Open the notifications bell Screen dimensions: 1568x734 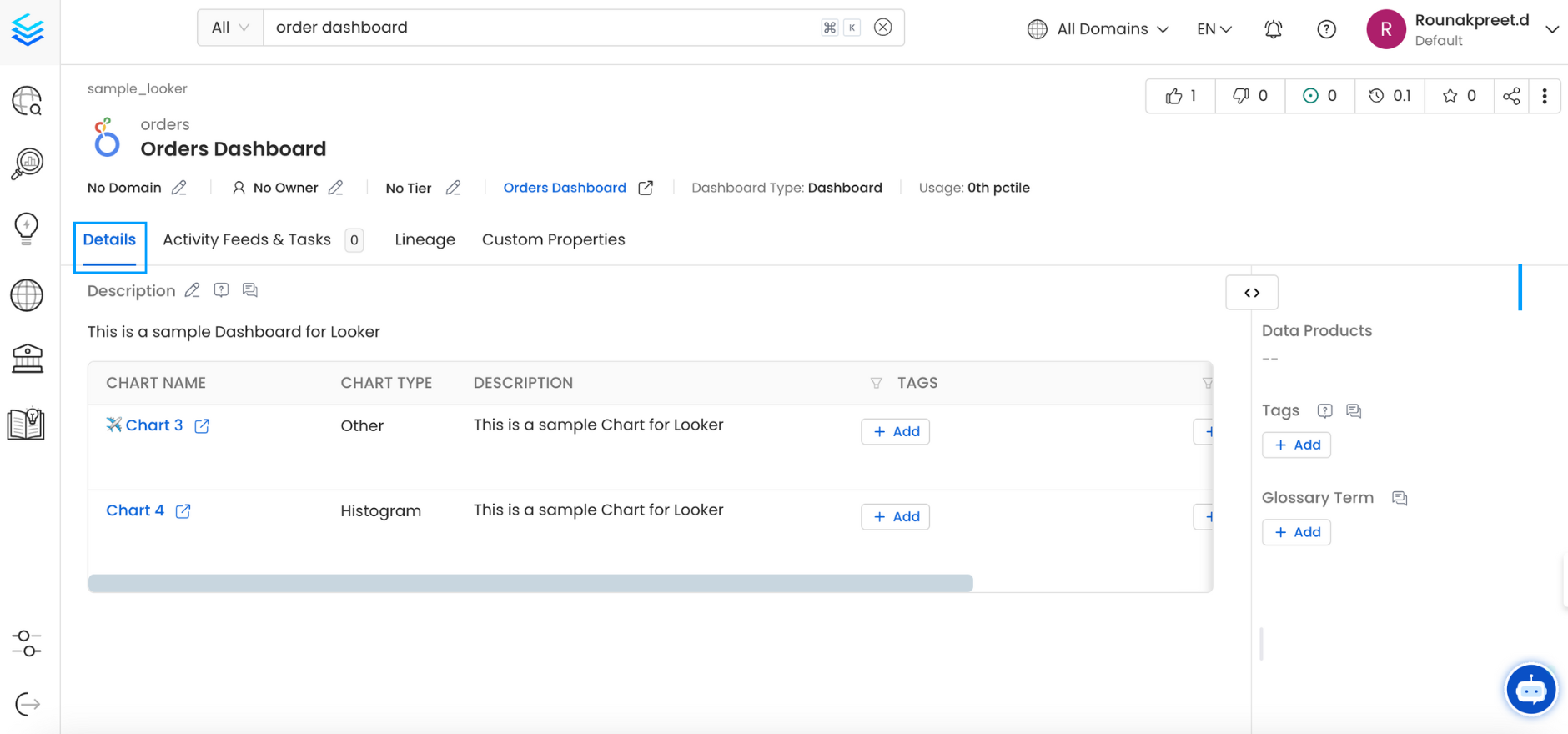pos(1273,29)
